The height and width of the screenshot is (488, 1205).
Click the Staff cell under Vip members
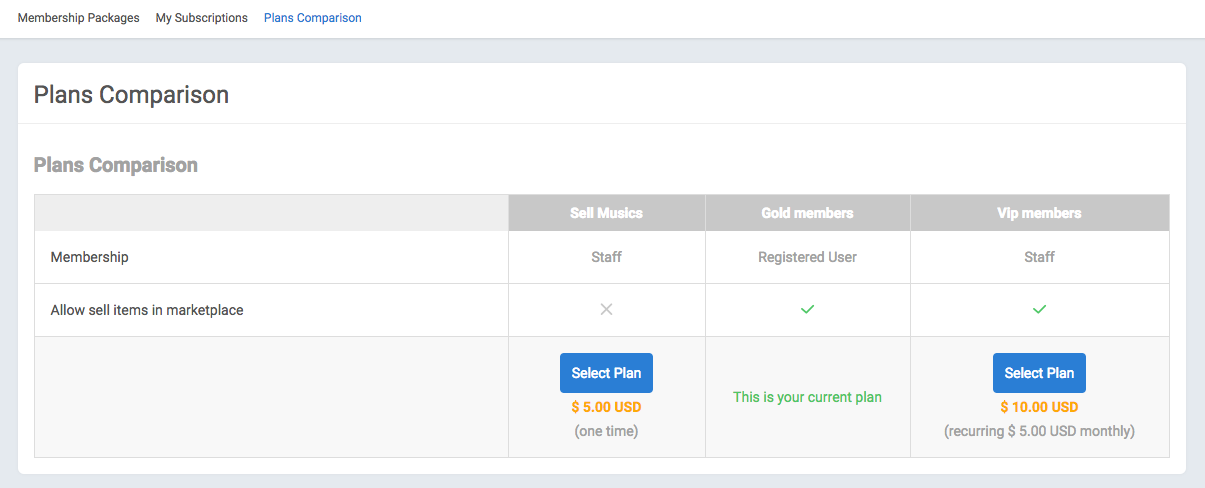(x=1039, y=257)
